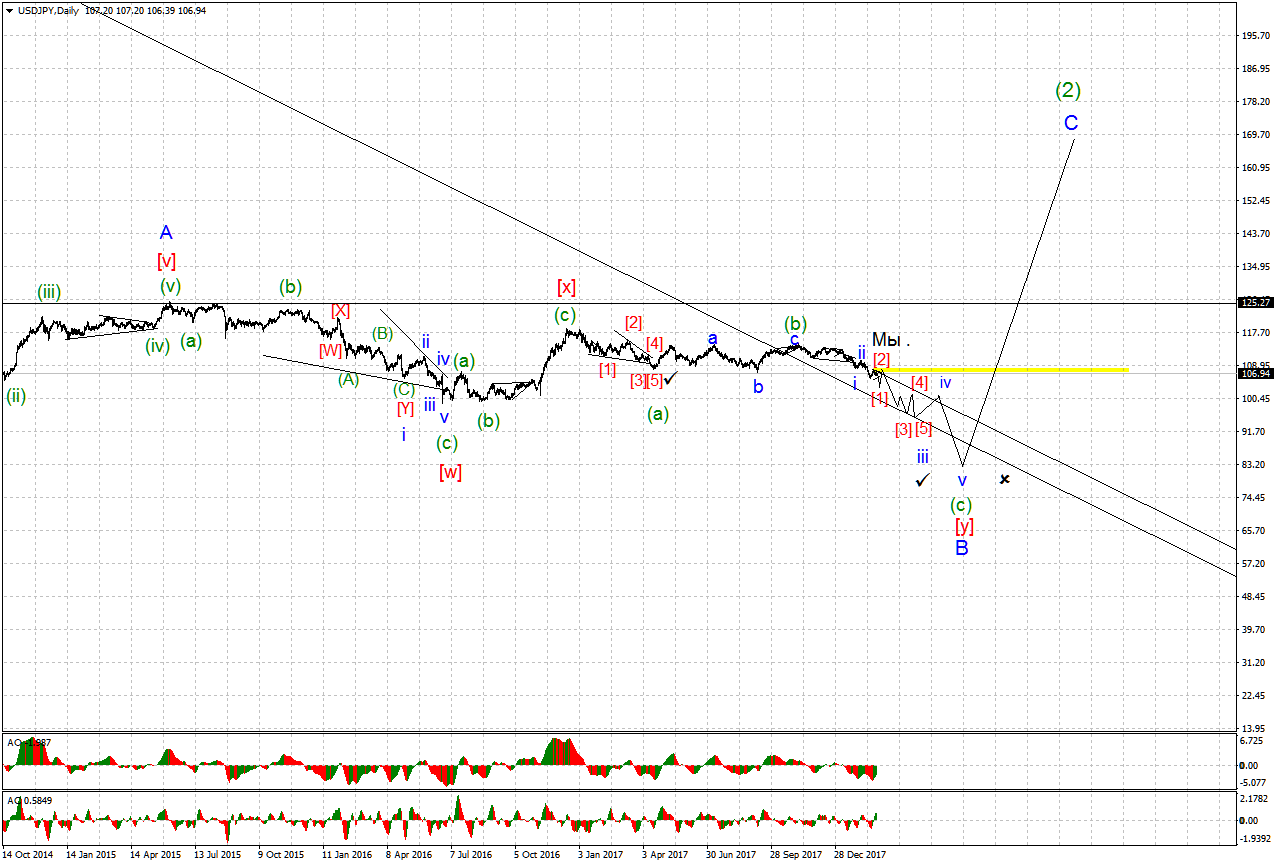Click the '100.45' price axis label
The width and height of the screenshot is (1276, 866).
click(x=1255, y=398)
